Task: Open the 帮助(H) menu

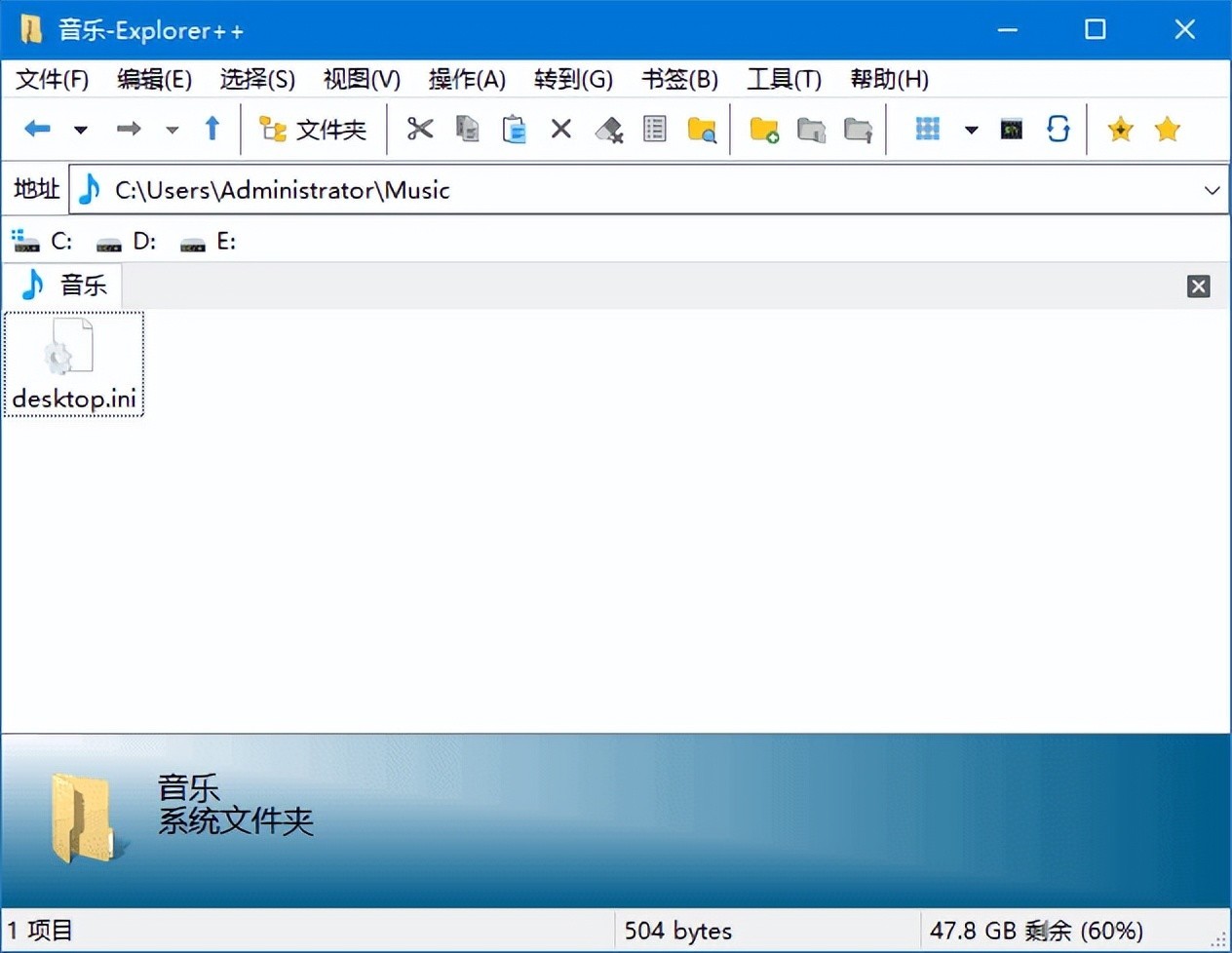Action: pos(889,79)
